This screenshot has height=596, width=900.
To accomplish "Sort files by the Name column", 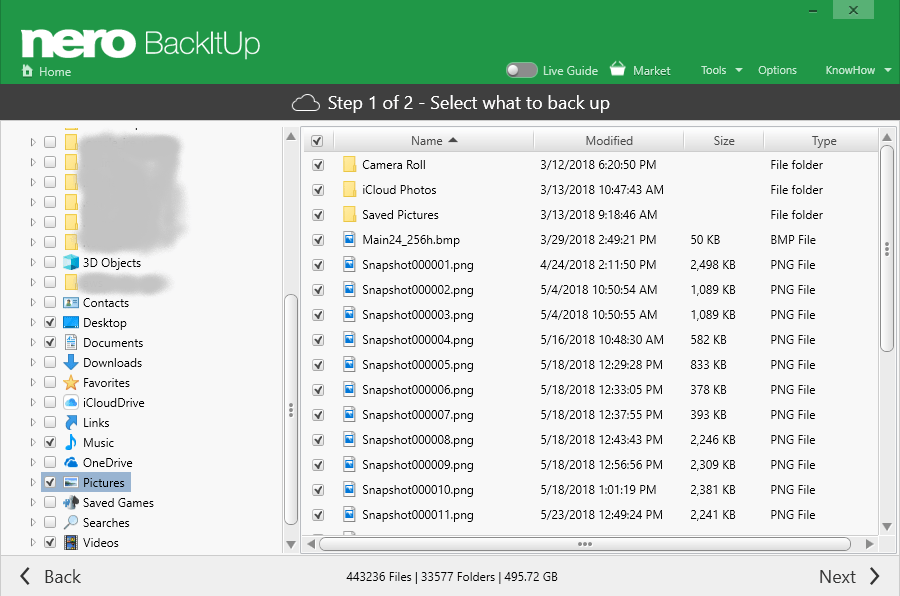I will pyautogui.click(x=433, y=141).
